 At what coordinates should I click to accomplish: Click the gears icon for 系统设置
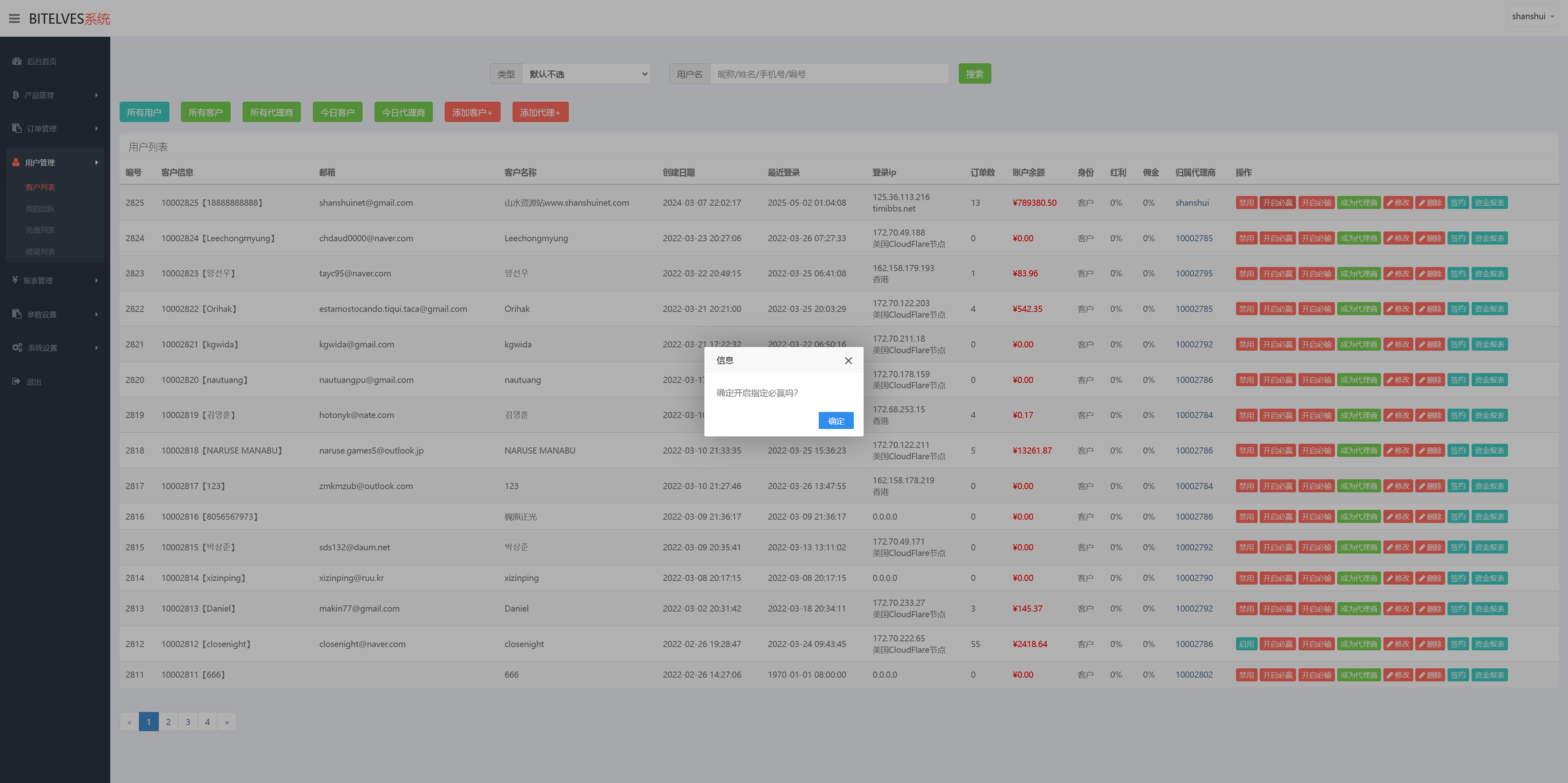tap(17, 347)
